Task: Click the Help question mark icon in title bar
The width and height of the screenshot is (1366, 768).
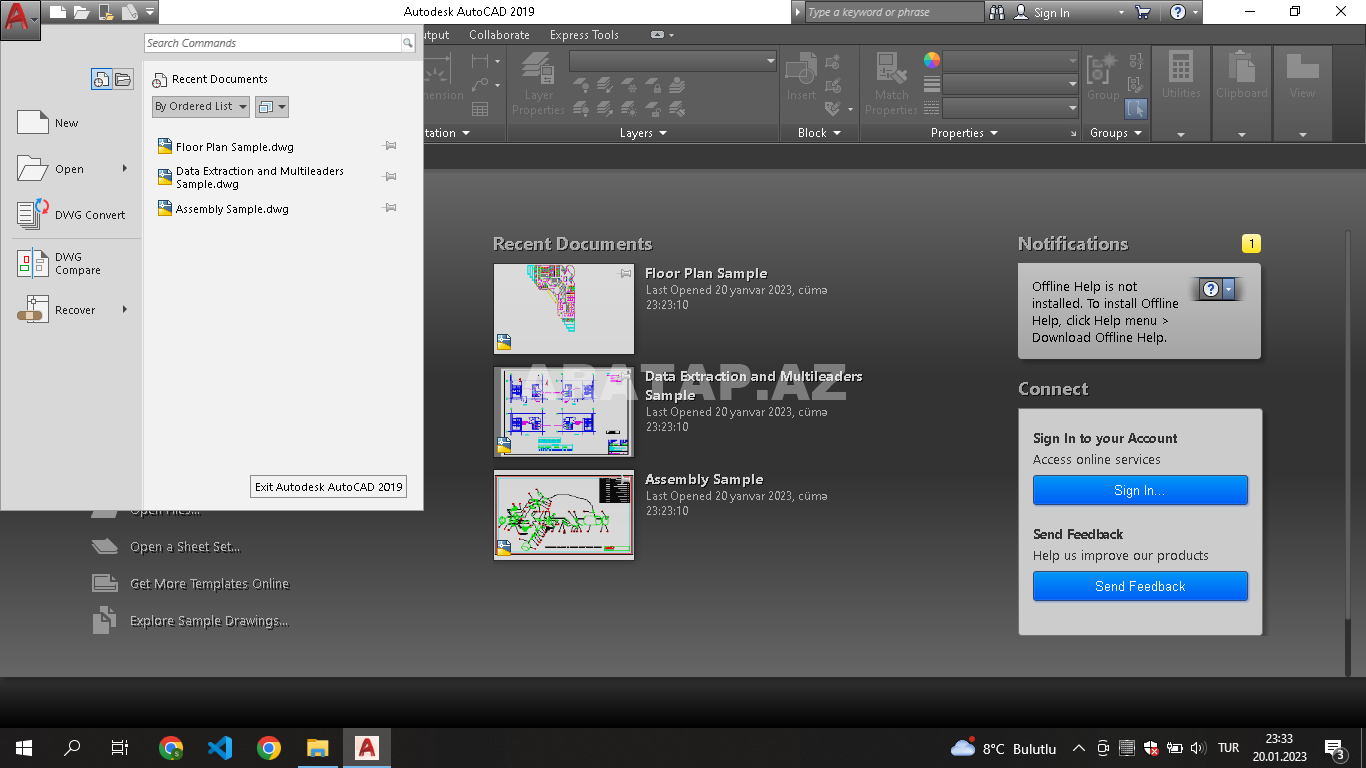Action: (x=1178, y=12)
